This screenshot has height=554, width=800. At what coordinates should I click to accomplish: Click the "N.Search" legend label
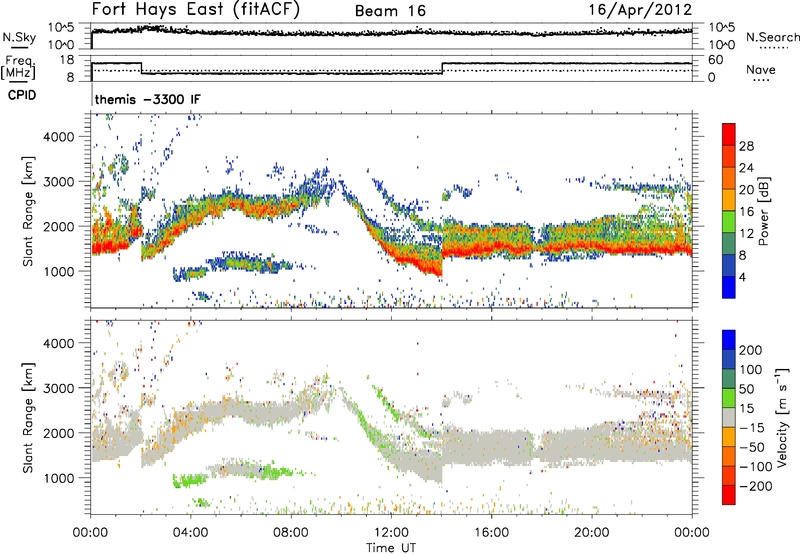click(x=772, y=37)
